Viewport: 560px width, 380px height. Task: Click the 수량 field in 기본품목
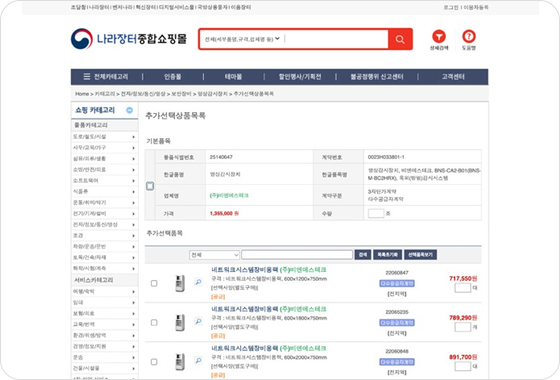click(376, 213)
